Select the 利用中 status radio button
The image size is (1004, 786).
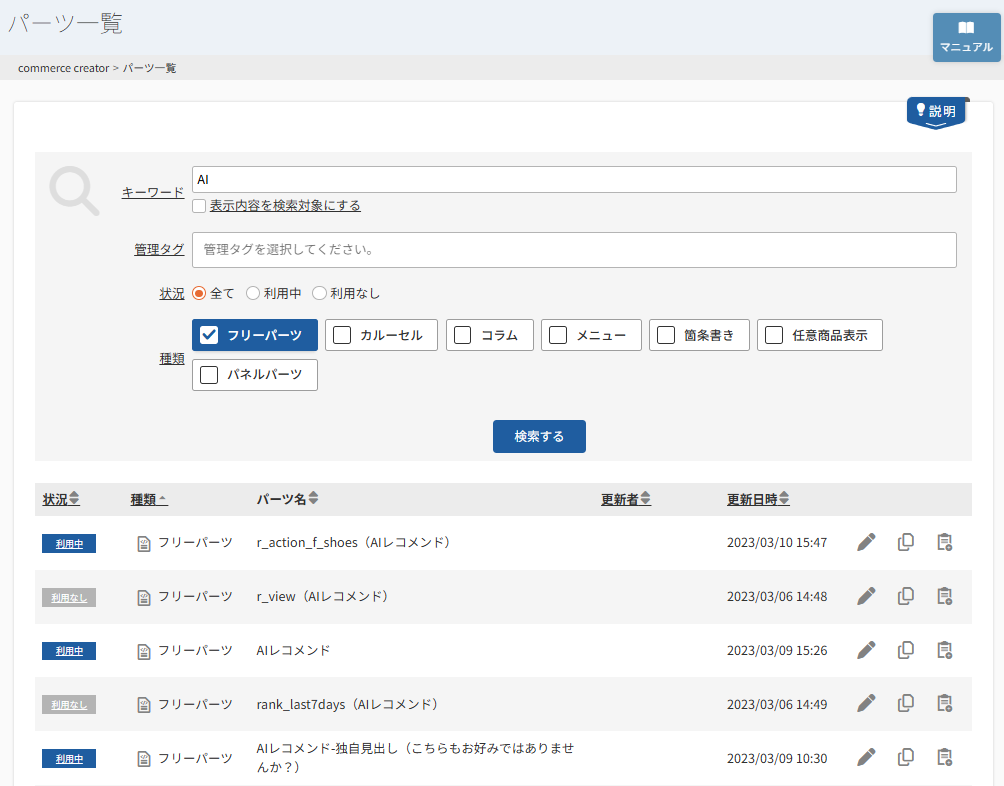click(253, 294)
